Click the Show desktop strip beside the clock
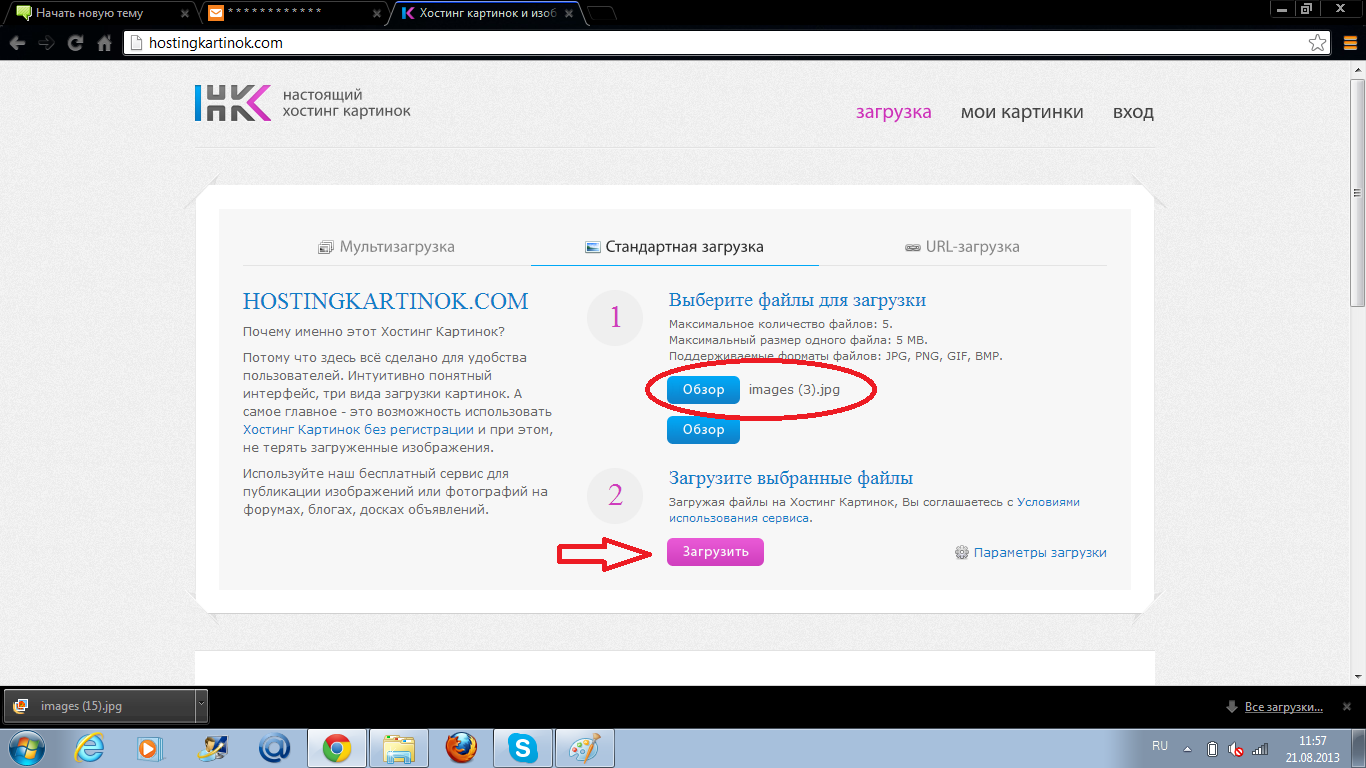Image resolution: width=1366 pixels, height=768 pixels. [x=1360, y=748]
